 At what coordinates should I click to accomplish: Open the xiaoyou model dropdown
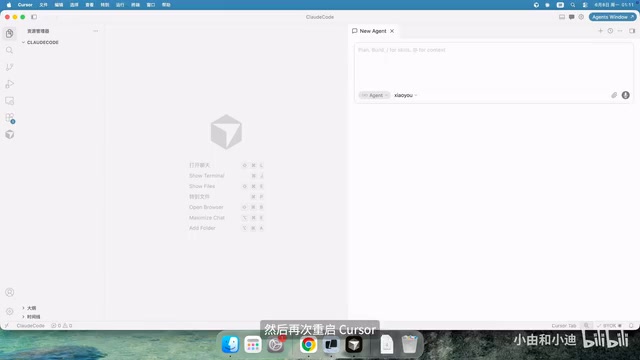click(405, 95)
